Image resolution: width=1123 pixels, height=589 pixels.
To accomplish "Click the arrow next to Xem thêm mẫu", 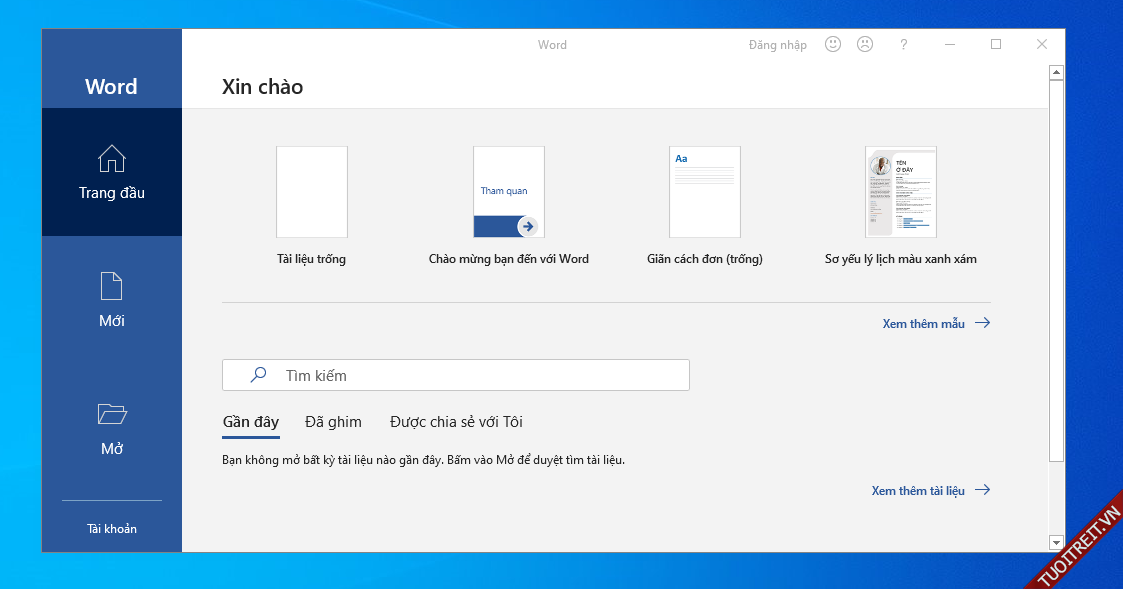I will [x=982, y=323].
